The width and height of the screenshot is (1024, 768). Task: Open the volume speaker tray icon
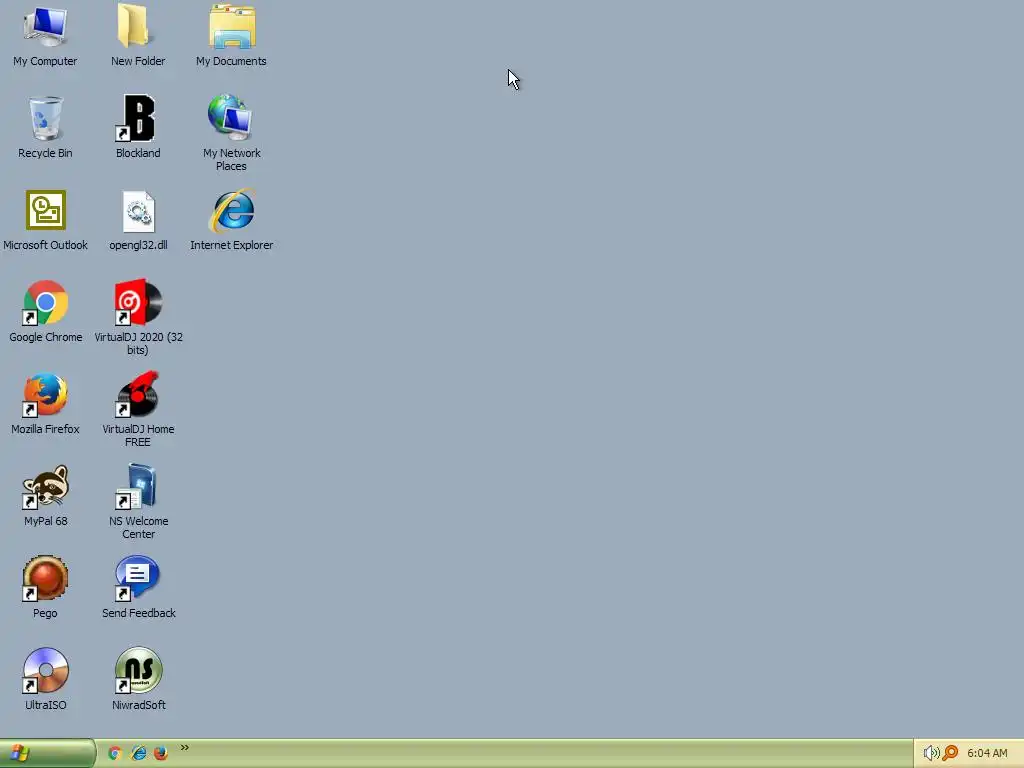(x=931, y=753)
